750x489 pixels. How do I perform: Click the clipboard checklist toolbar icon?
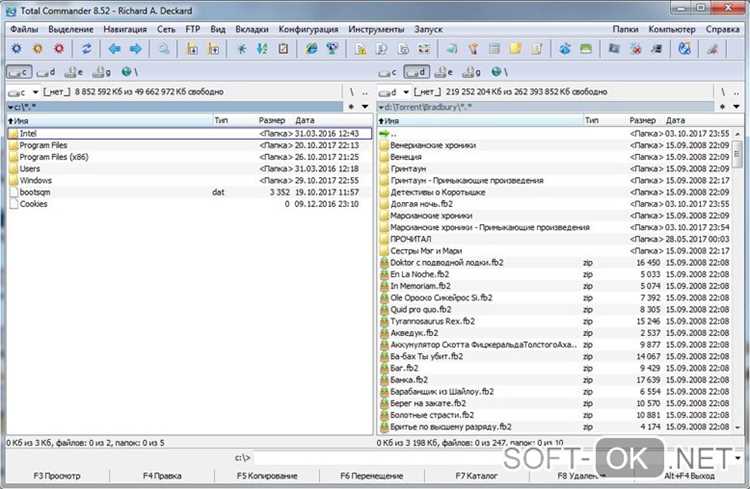click(283, 48)
